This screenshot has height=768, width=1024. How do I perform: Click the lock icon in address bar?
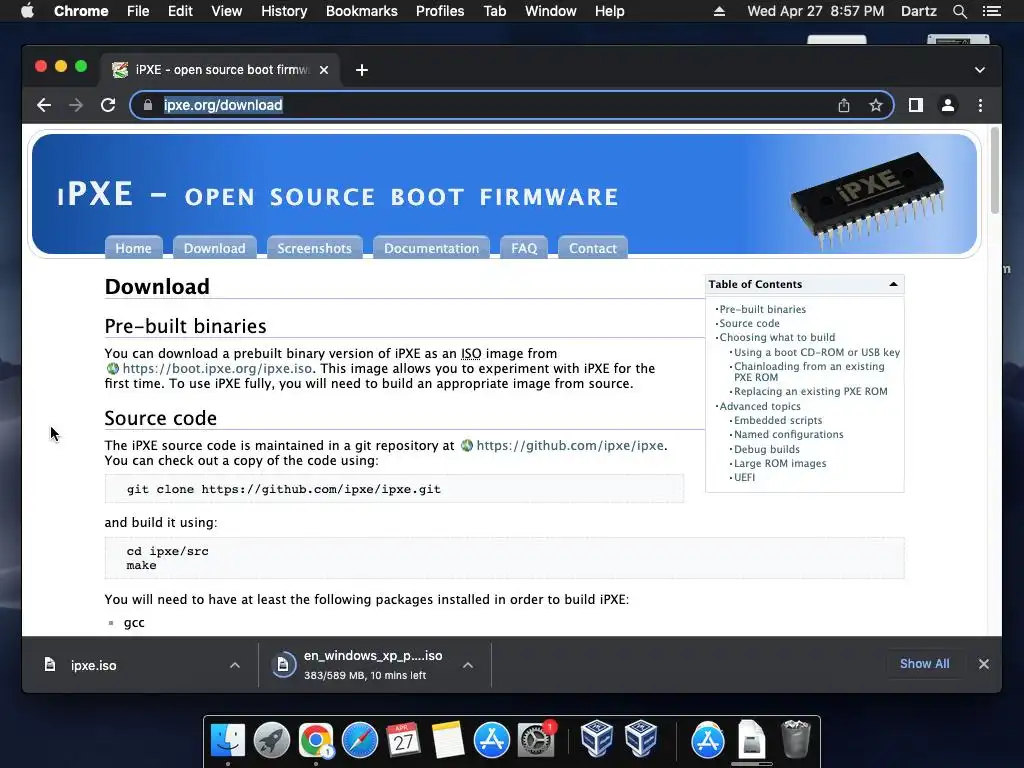pos(148,105)
